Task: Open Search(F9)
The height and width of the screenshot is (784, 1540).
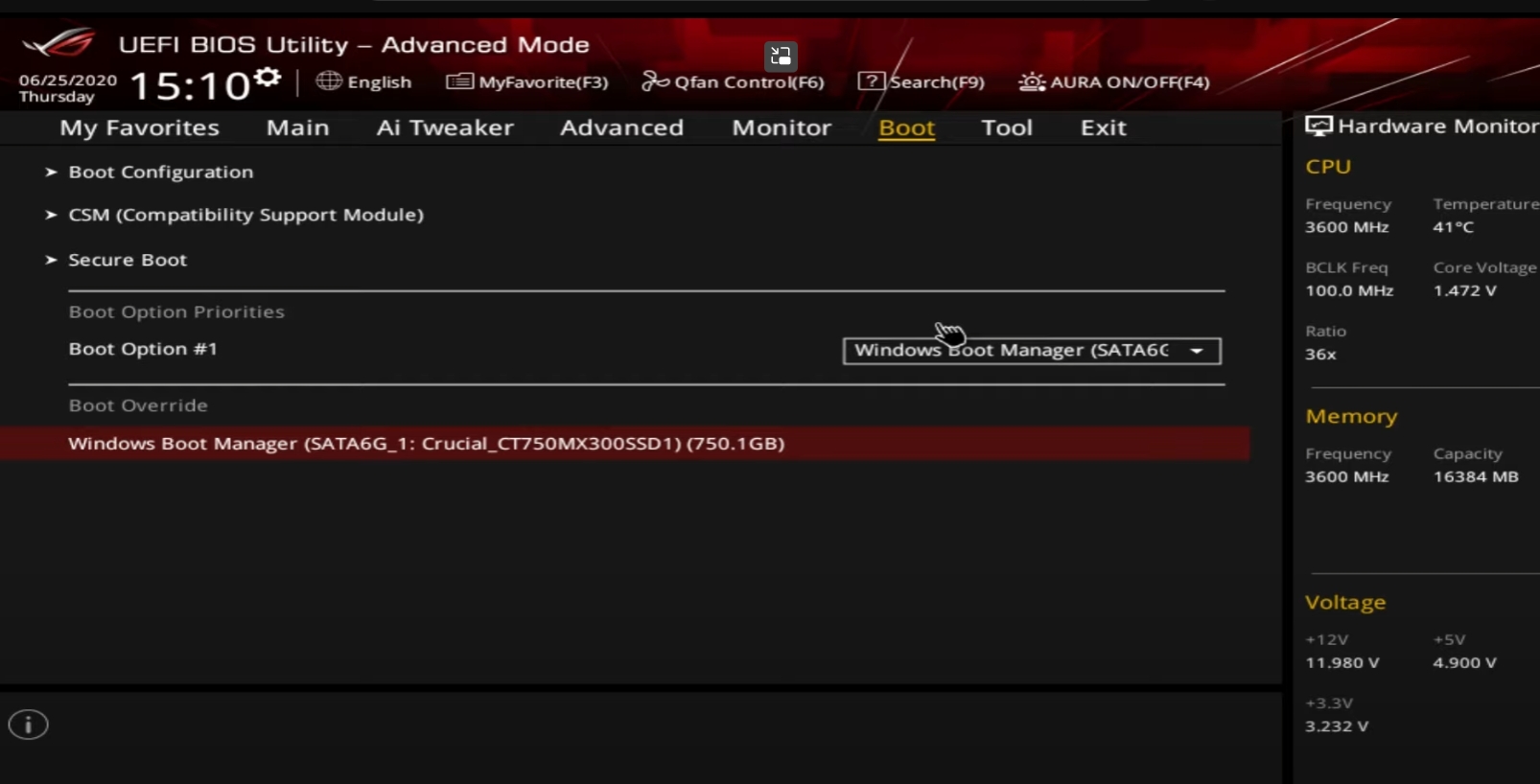Action: 921,81
